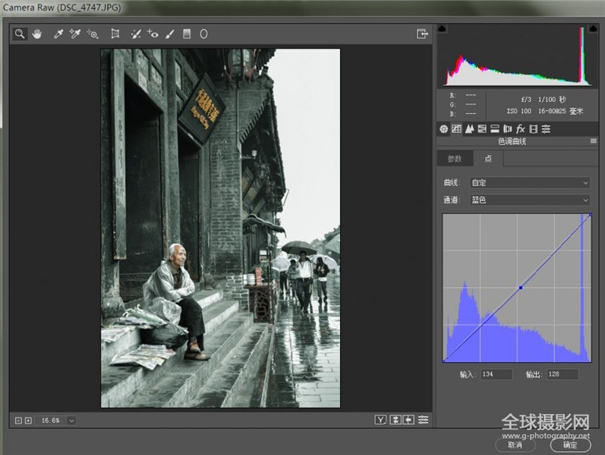Click the 输入 field showing 134
This screenshot has height=455, width=605.
[496, 374]
